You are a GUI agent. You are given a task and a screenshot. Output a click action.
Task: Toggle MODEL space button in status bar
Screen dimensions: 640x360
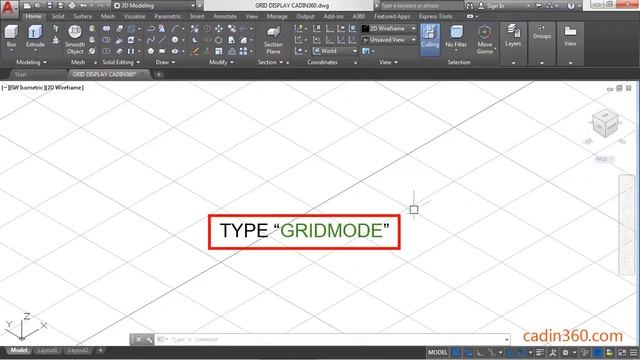pyautogui.click(x=438, y=353)
